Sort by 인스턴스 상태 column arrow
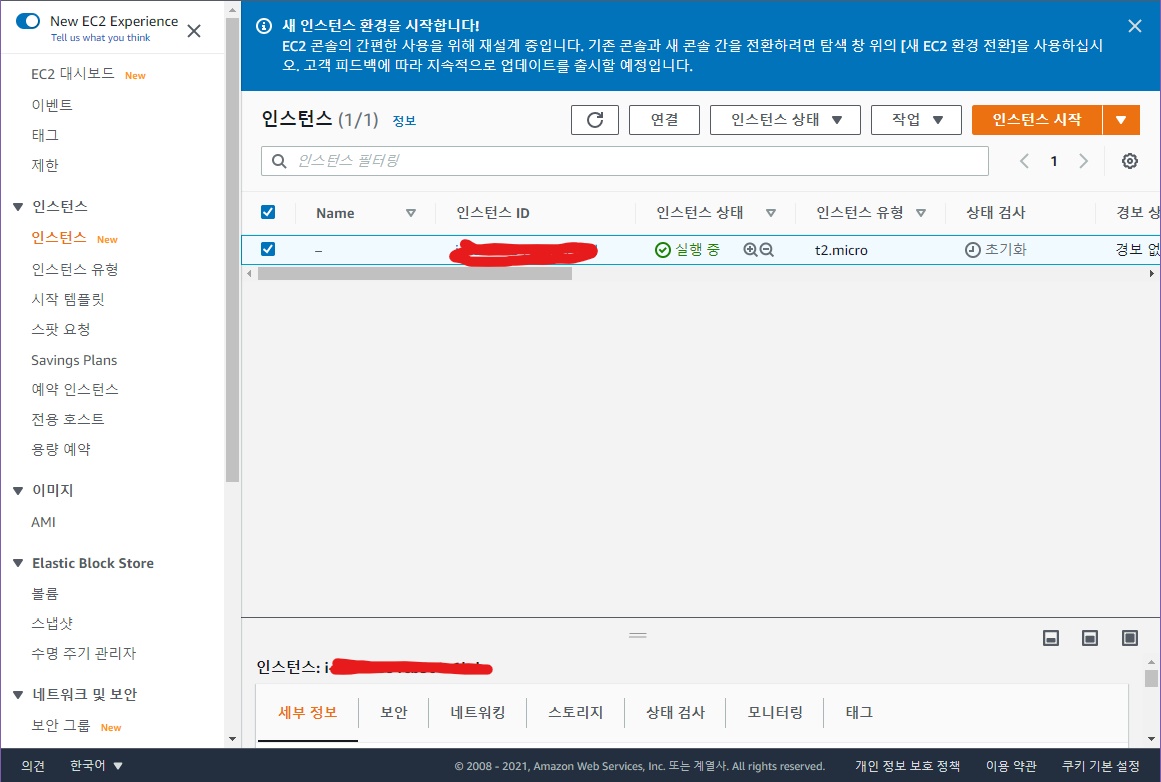 (771, 213)
